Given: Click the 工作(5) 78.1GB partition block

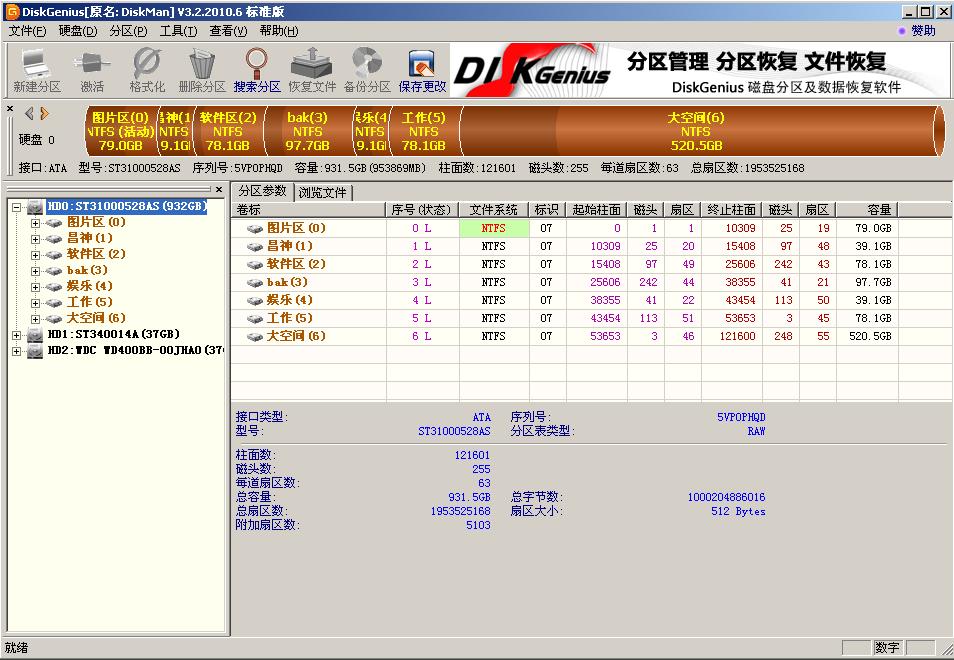Looking at the screenshot, I should (423, 131).
